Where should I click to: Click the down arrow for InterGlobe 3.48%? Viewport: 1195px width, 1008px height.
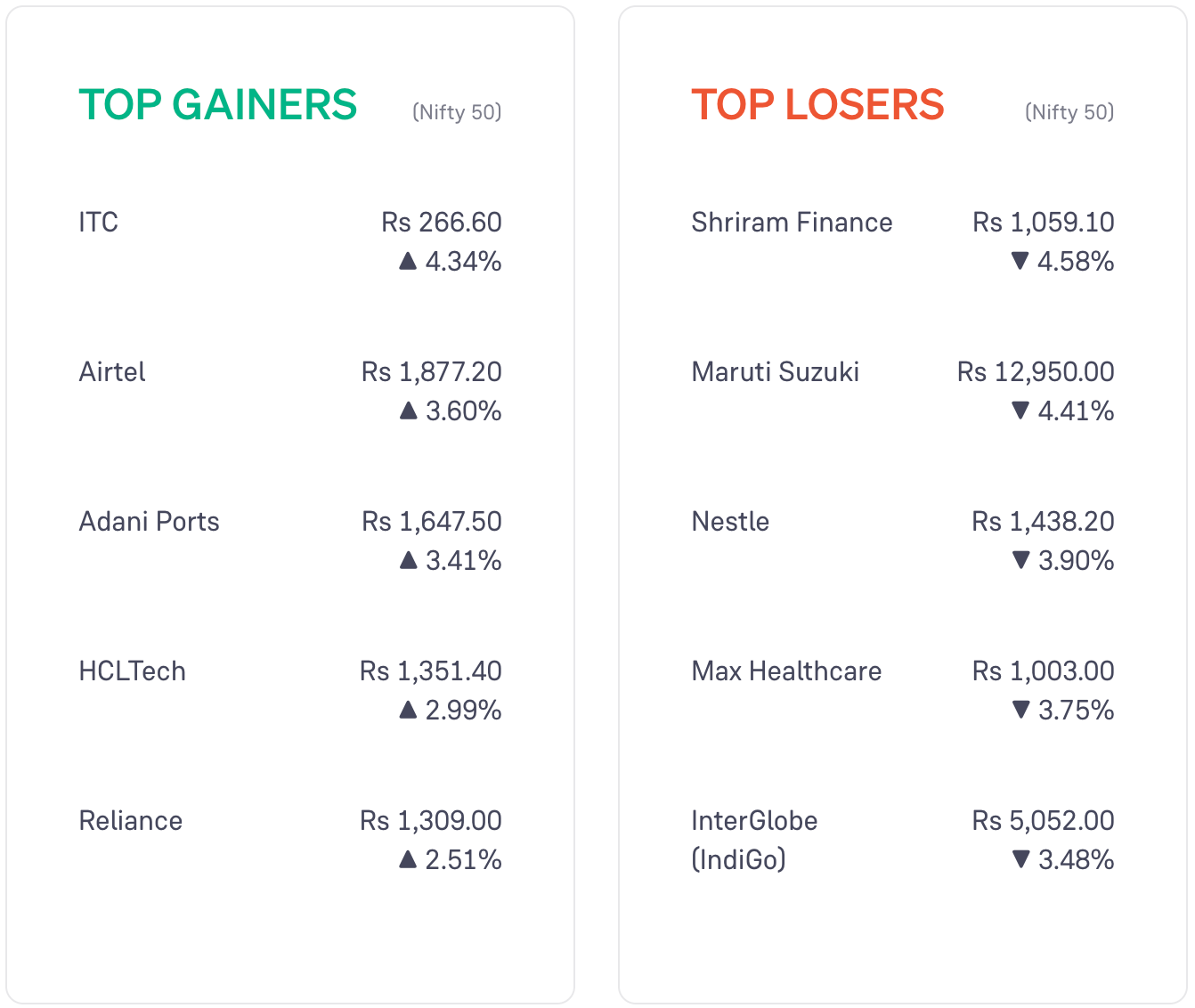(1020, 859)
